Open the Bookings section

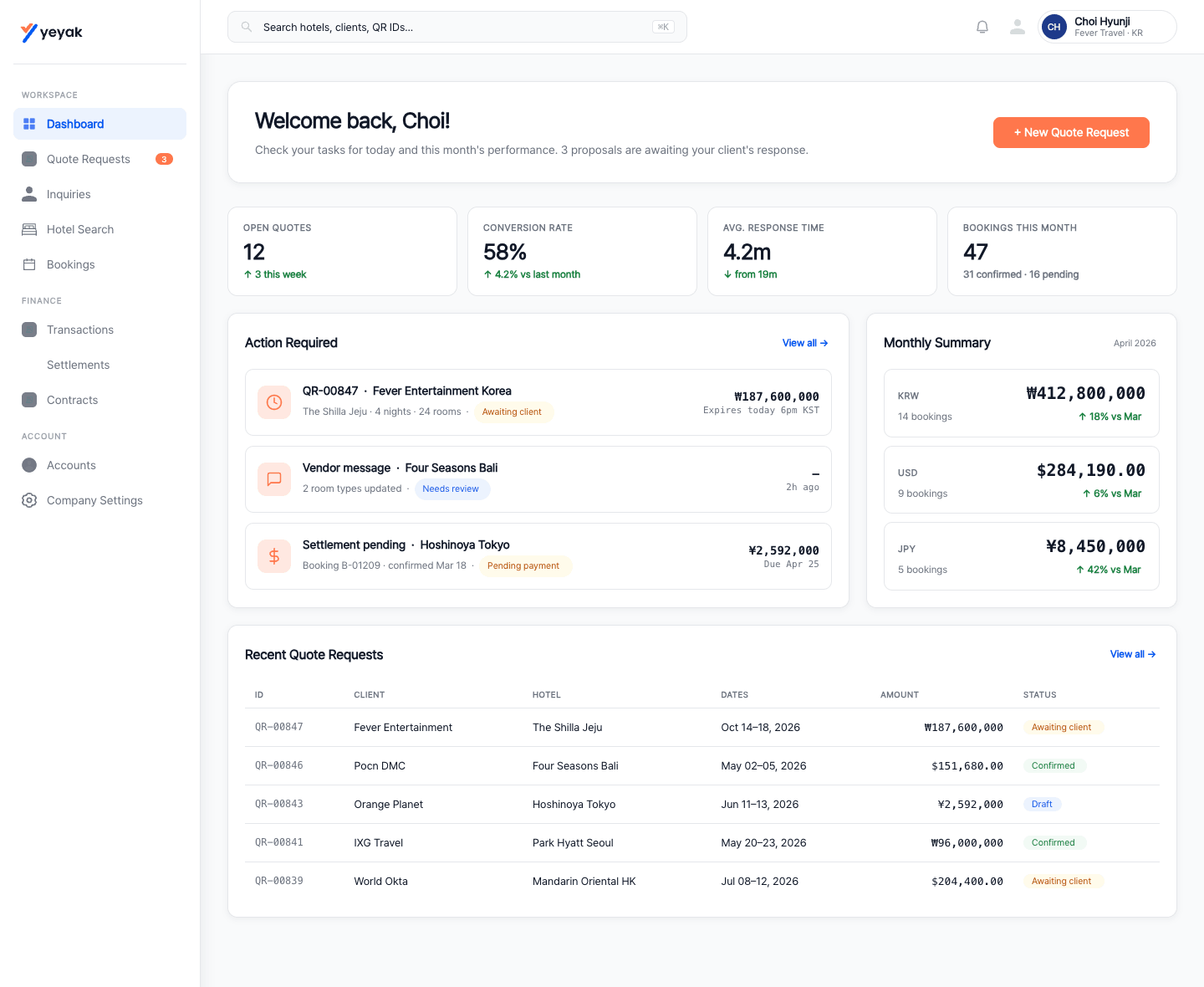point(99,264)
